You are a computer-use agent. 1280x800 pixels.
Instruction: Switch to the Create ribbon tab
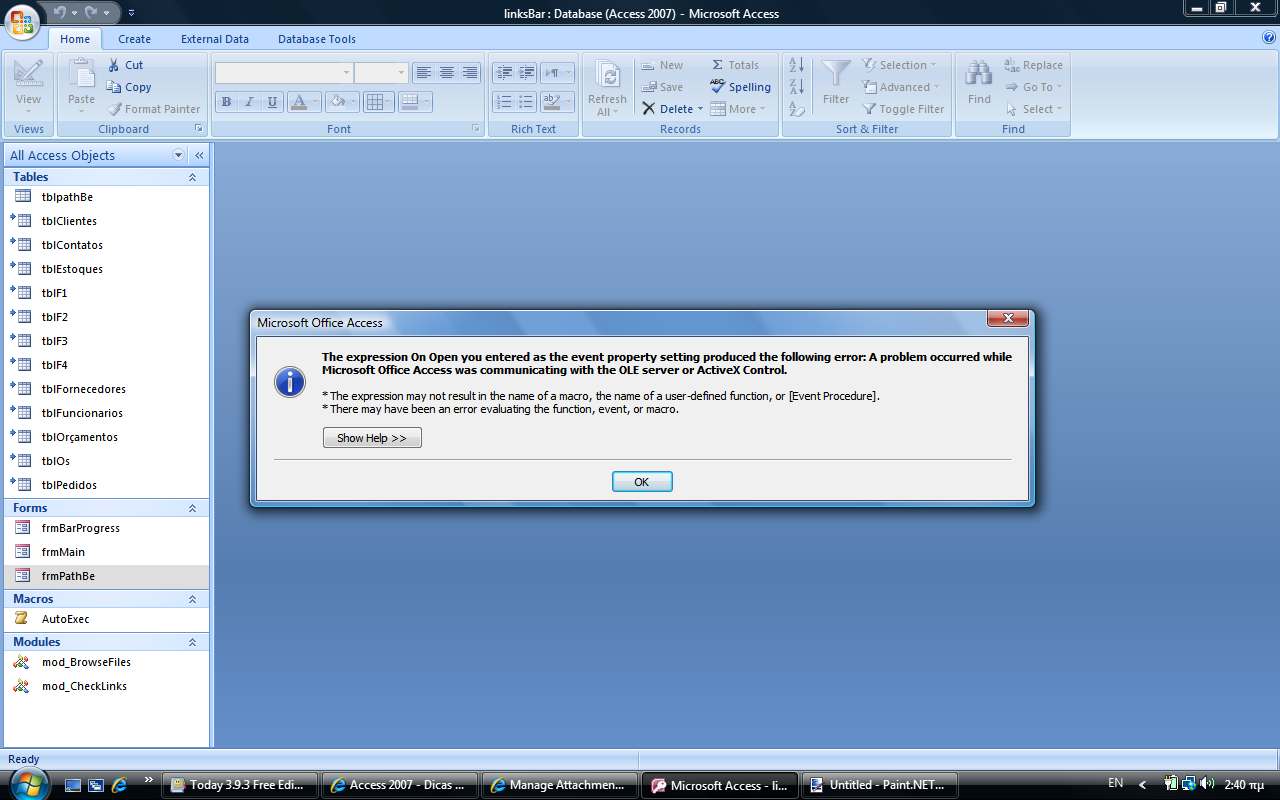click(x=134, y=39)
